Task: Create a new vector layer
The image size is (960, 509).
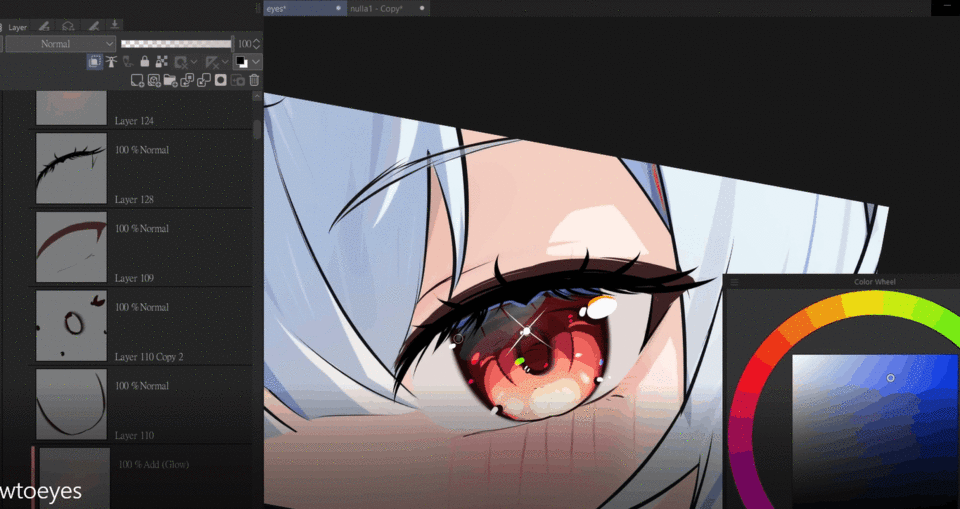Action: pyautogui.click(x=154, y=80)
